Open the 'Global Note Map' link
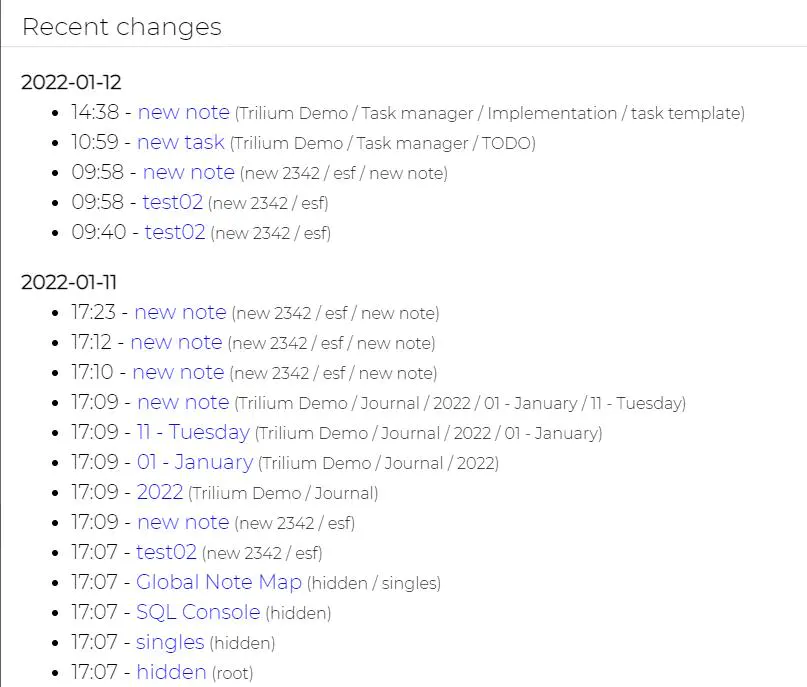 click(219, 582)
